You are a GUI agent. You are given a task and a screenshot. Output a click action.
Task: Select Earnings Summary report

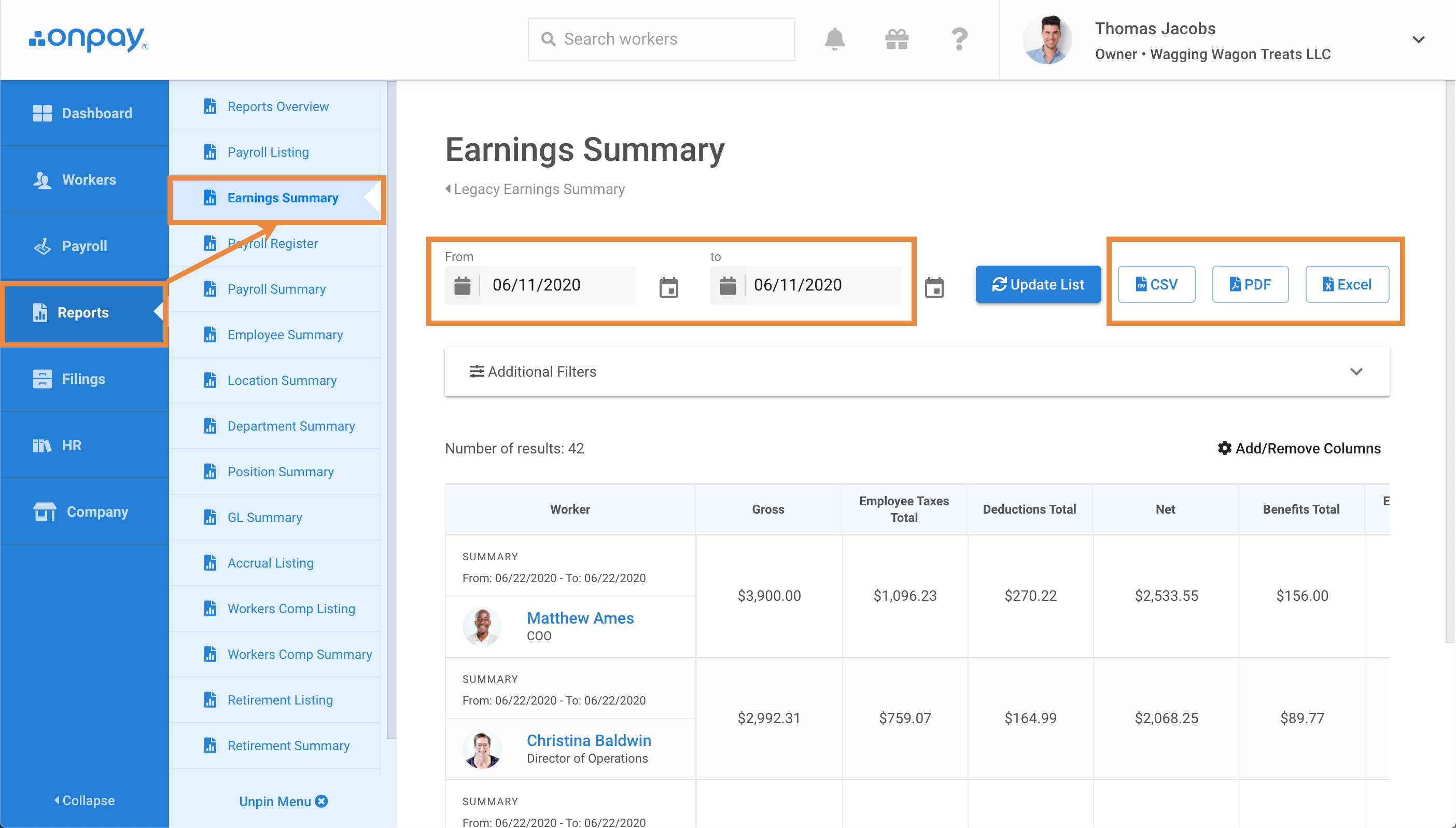(274, 198)
